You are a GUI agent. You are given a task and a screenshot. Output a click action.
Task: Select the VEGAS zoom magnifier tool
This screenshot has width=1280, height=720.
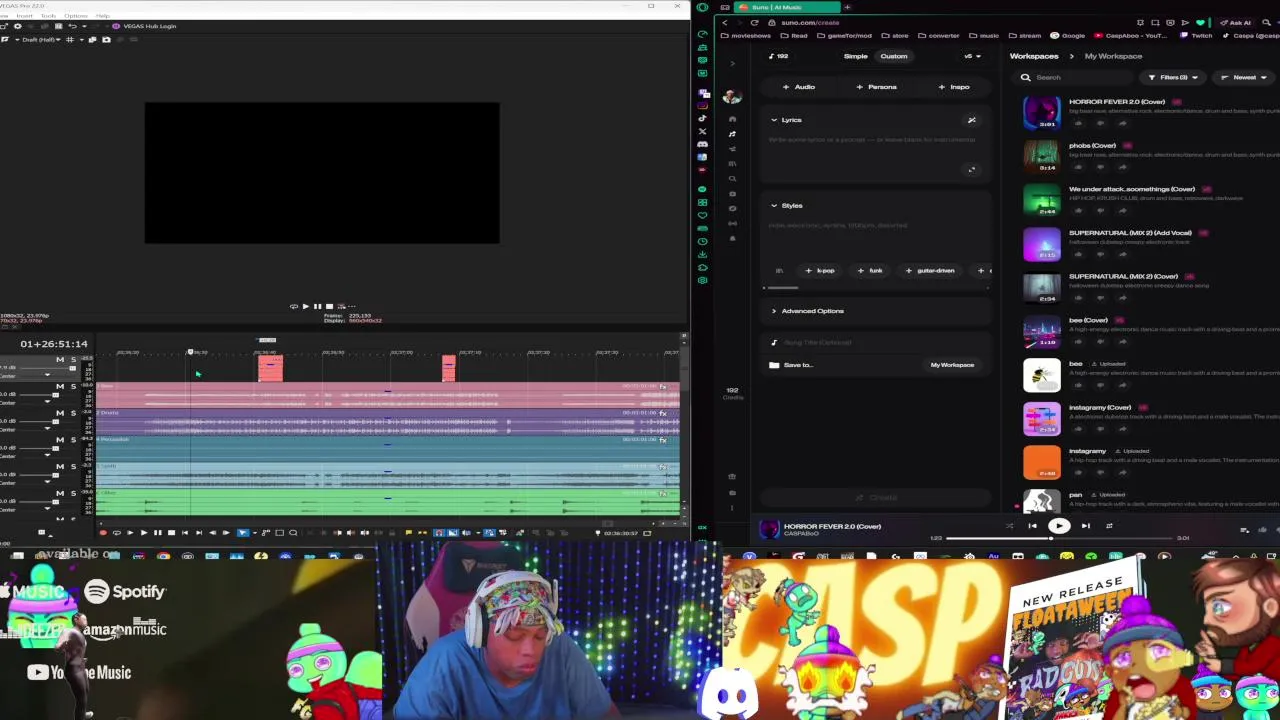click(x=293, y=533)
